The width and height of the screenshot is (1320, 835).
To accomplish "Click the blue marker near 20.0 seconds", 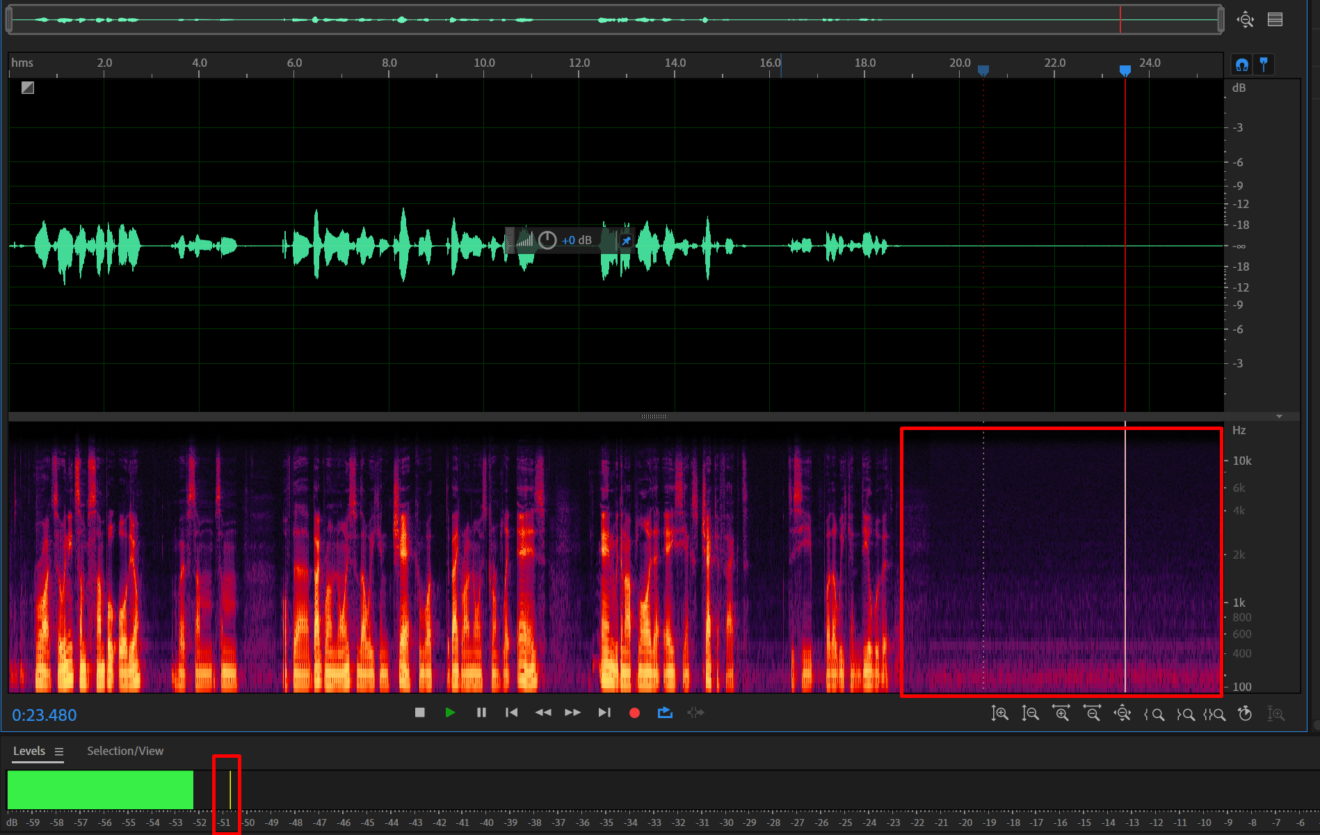I will [983, 70].
